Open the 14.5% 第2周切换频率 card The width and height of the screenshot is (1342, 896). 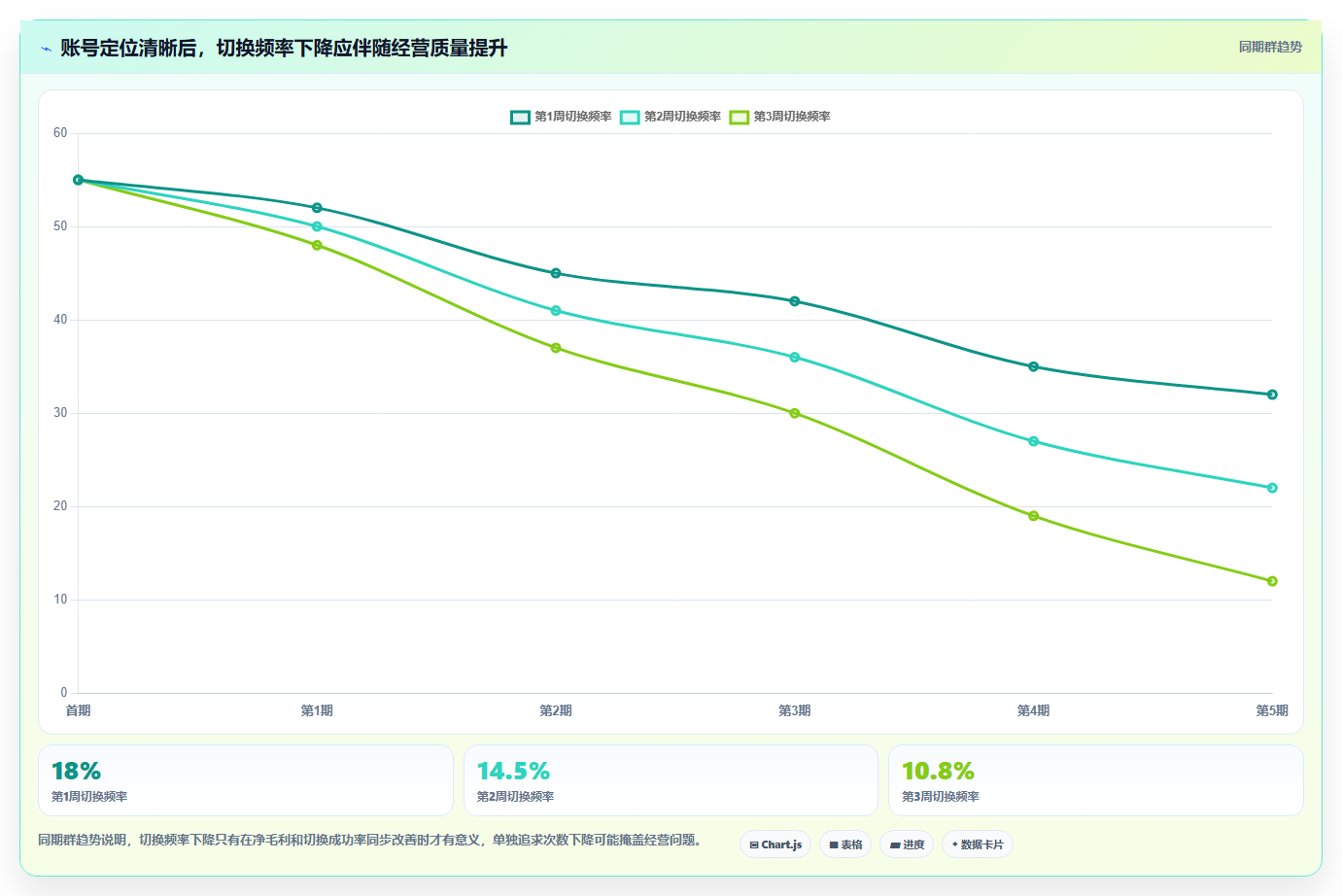coord(671,780)
